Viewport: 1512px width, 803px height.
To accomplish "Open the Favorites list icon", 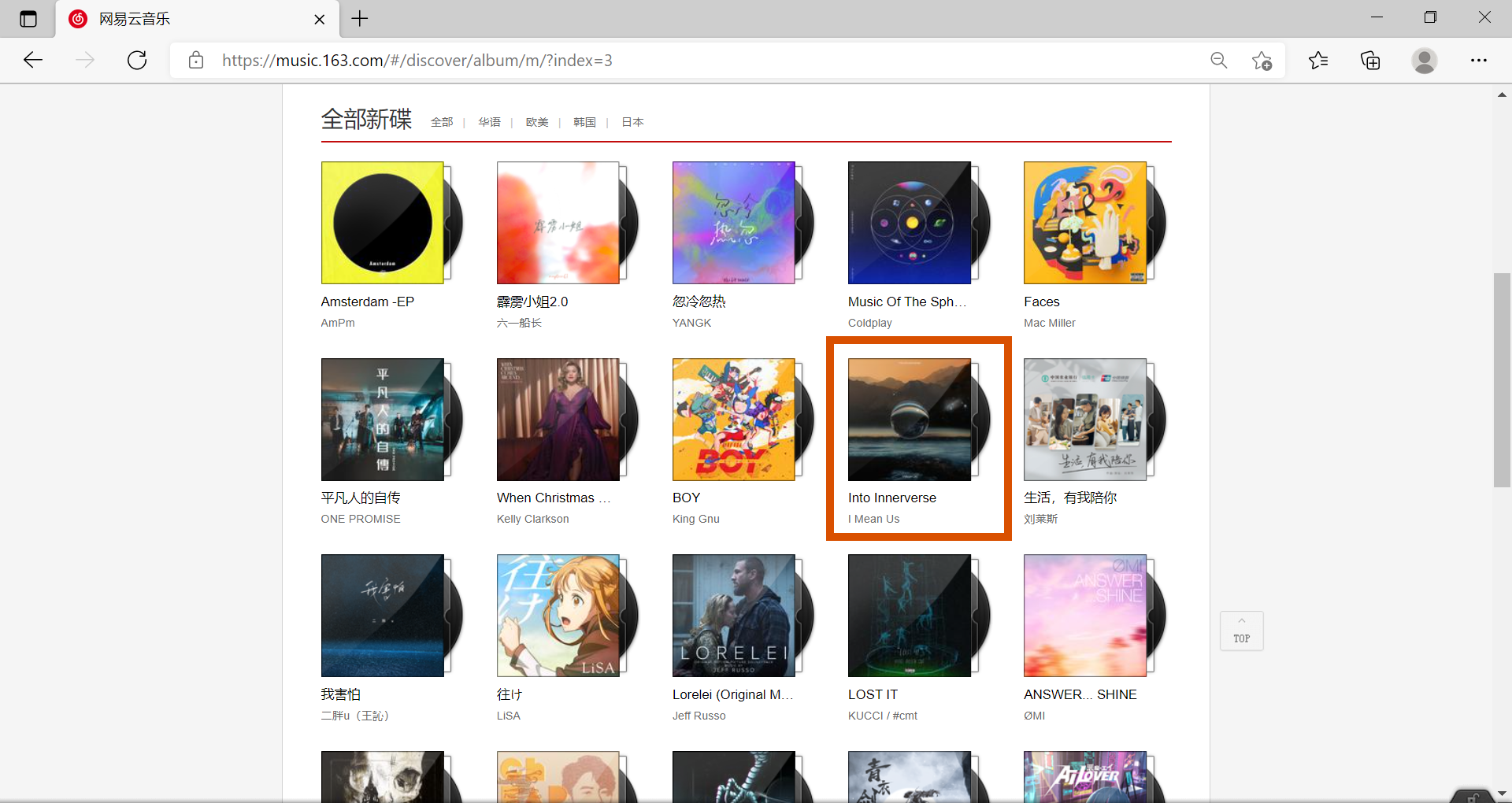I will pyautogui.click(x=1317, y=61).
